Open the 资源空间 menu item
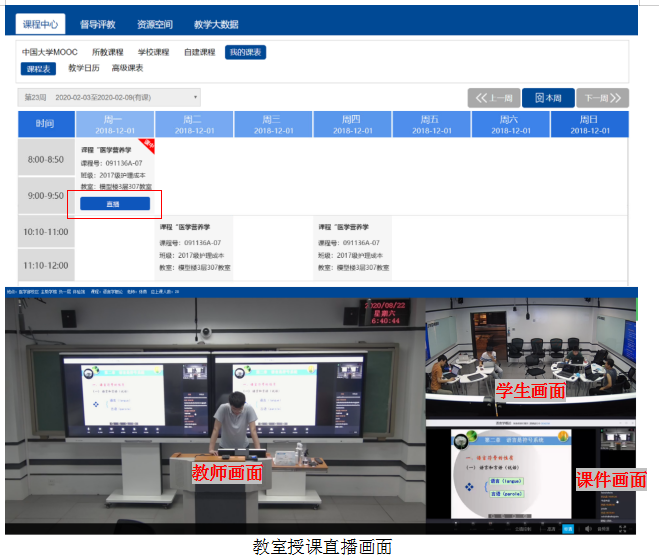Screen dimensions: 659x560 coord(153,23)
